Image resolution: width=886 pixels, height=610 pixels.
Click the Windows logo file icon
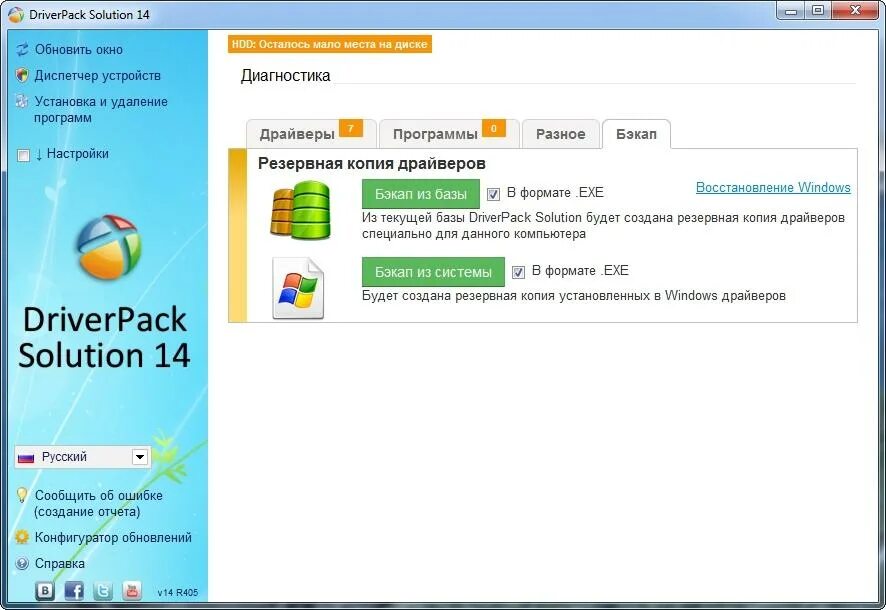pyautogui.click(x=298, y=289)
